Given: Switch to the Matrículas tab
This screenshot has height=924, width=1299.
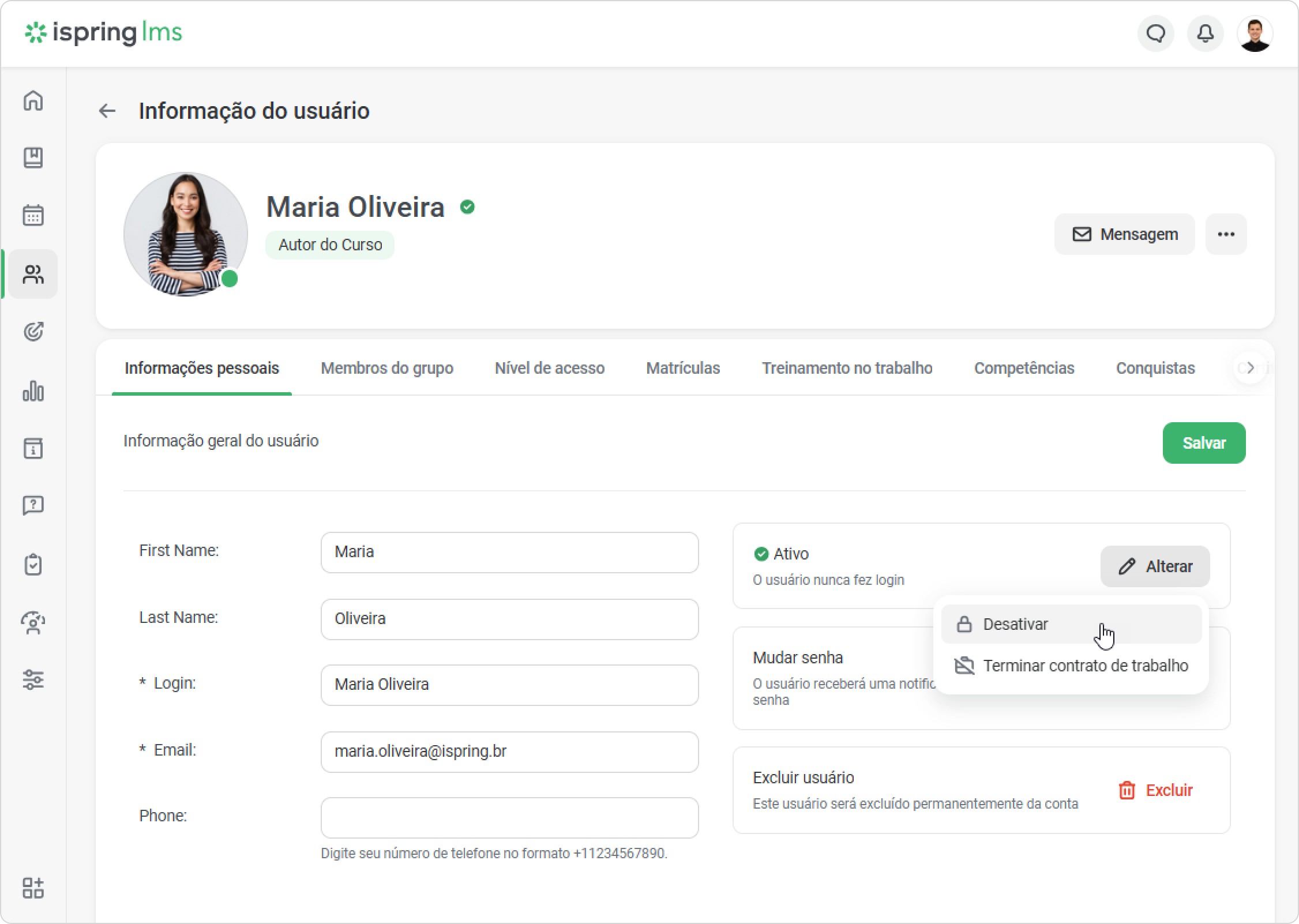Looking at the screenshot, I should click(x=683, y=368).
